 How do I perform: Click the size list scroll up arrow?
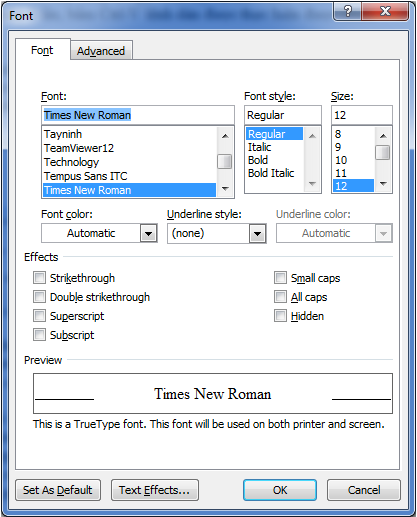coord(383,136)
